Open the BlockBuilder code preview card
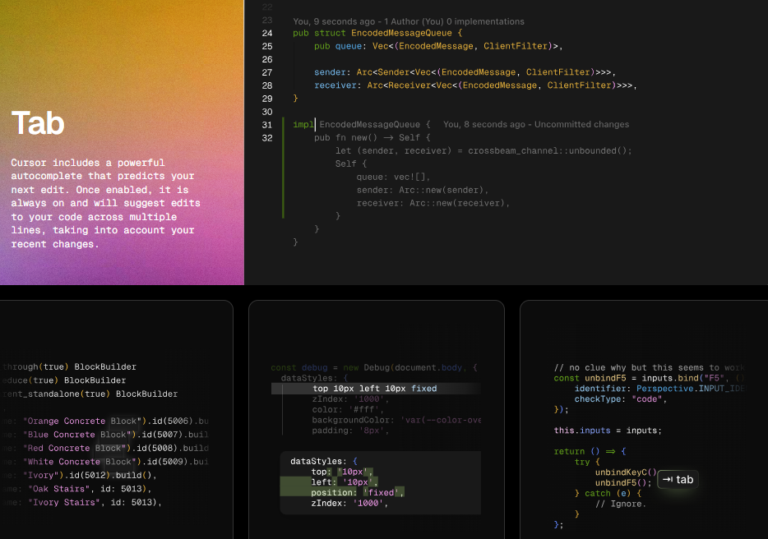The height and width of the screenshot is (539, 768). click(x=116, y=420)
